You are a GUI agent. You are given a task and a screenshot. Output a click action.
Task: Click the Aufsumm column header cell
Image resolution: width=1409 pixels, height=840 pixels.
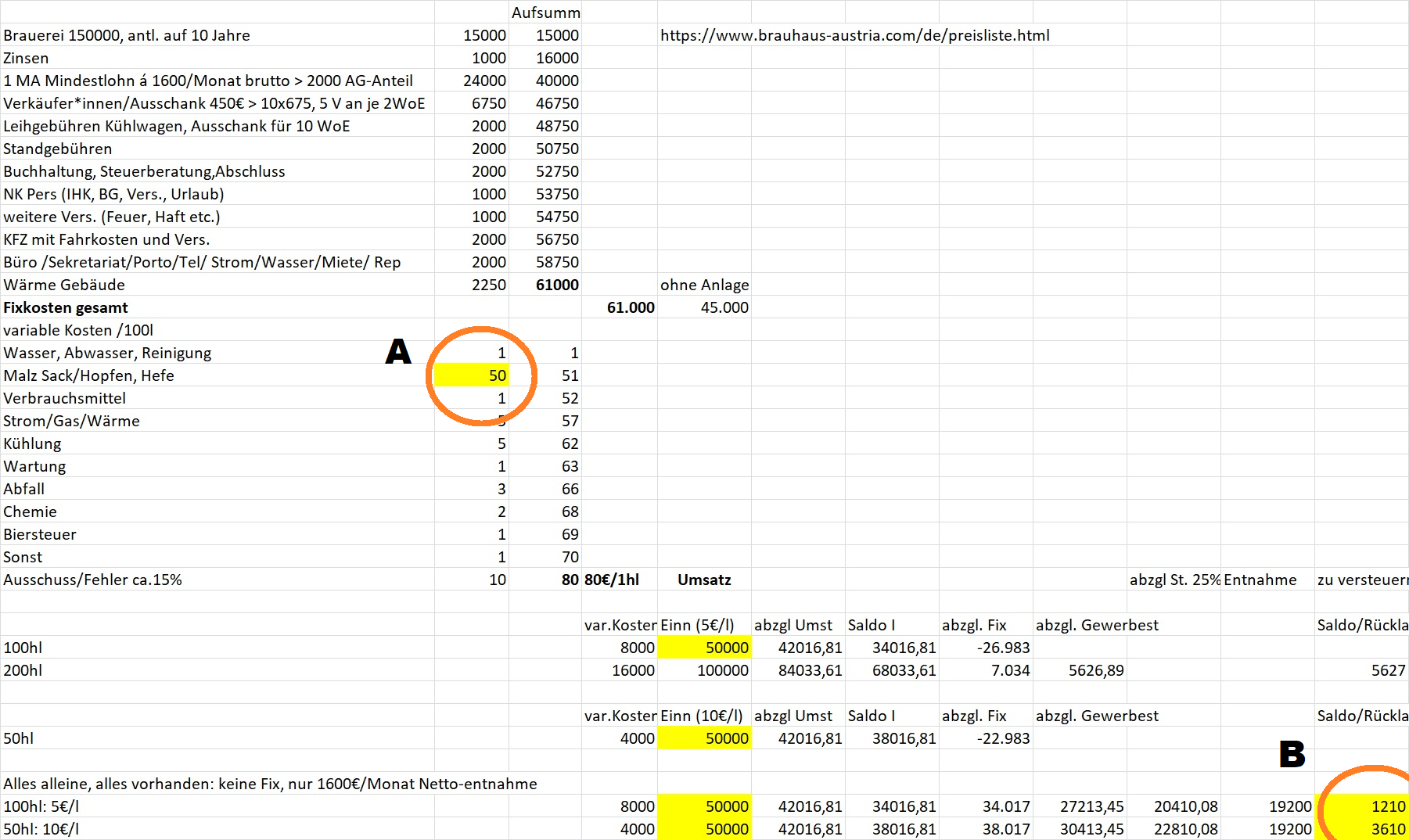pyautogui.click(x=545, y=13)
